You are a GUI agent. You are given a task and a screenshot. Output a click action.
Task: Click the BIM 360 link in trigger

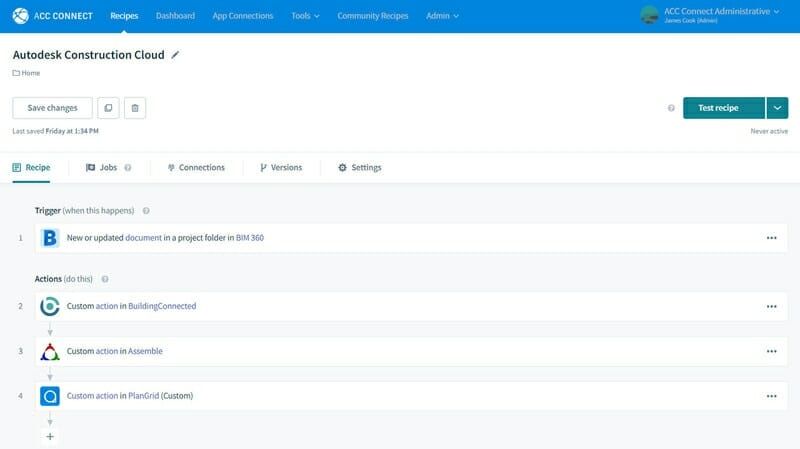tap(250, 238)
